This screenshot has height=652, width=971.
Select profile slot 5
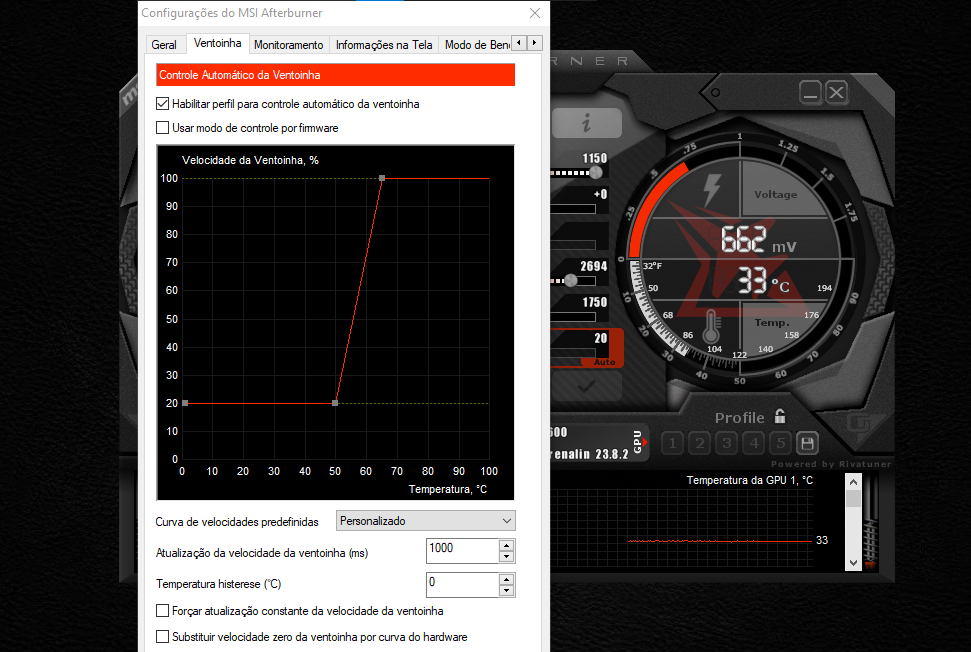780,443
